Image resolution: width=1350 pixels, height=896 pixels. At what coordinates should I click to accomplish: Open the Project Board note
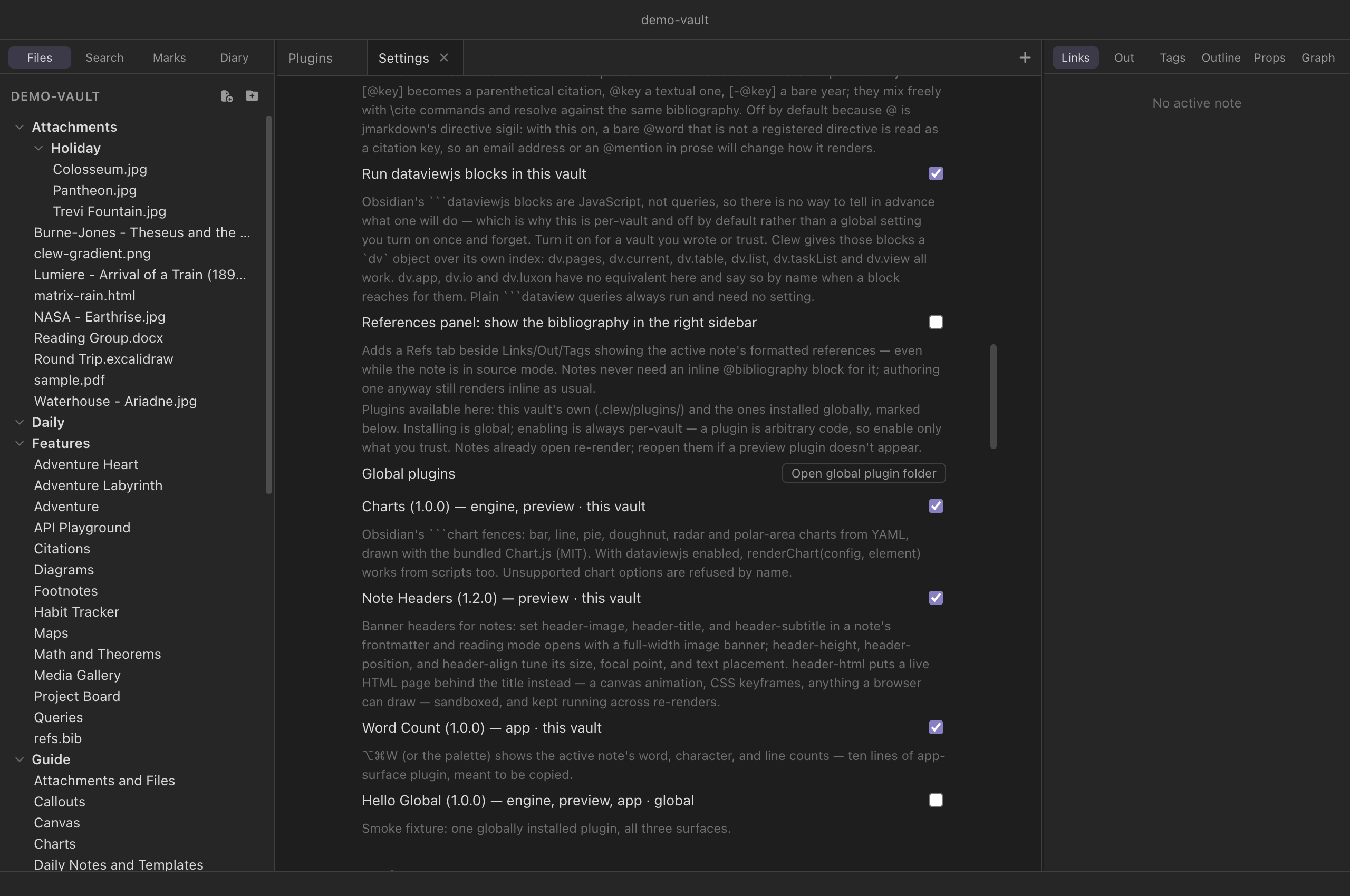pos(77,697)
